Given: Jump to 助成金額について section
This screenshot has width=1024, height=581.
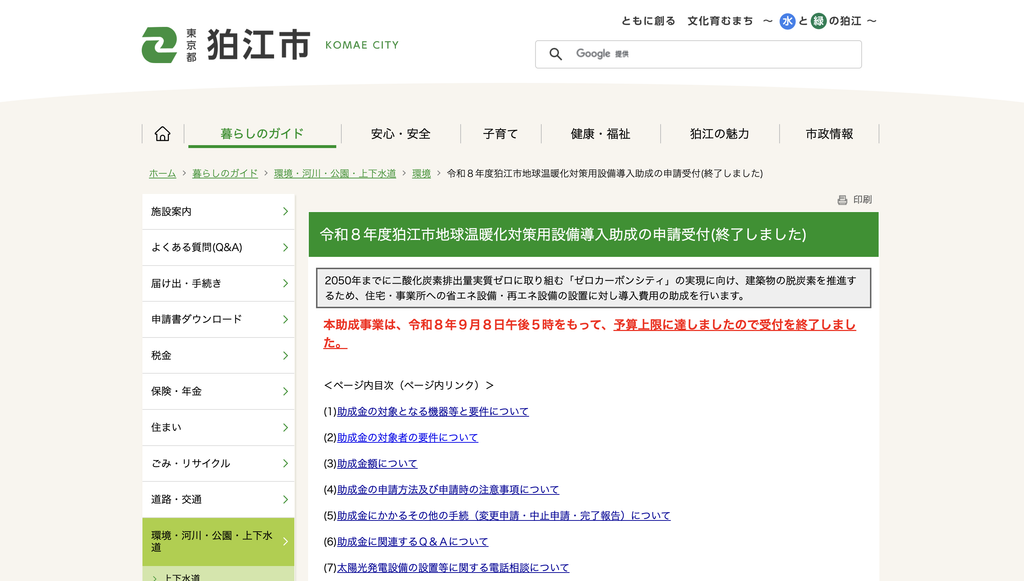Looking at the screenshot, I should pyautogui.click(x=377, y=464).
